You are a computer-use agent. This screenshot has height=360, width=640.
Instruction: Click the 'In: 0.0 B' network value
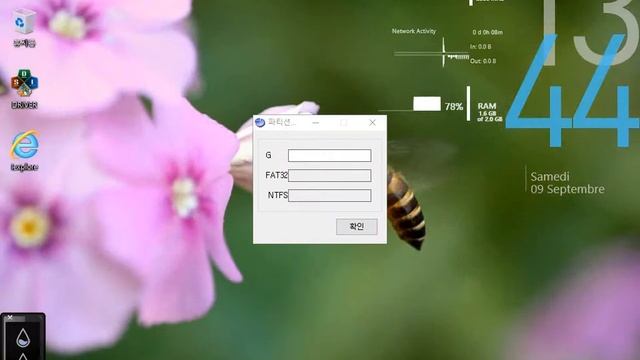pos(480,47)
